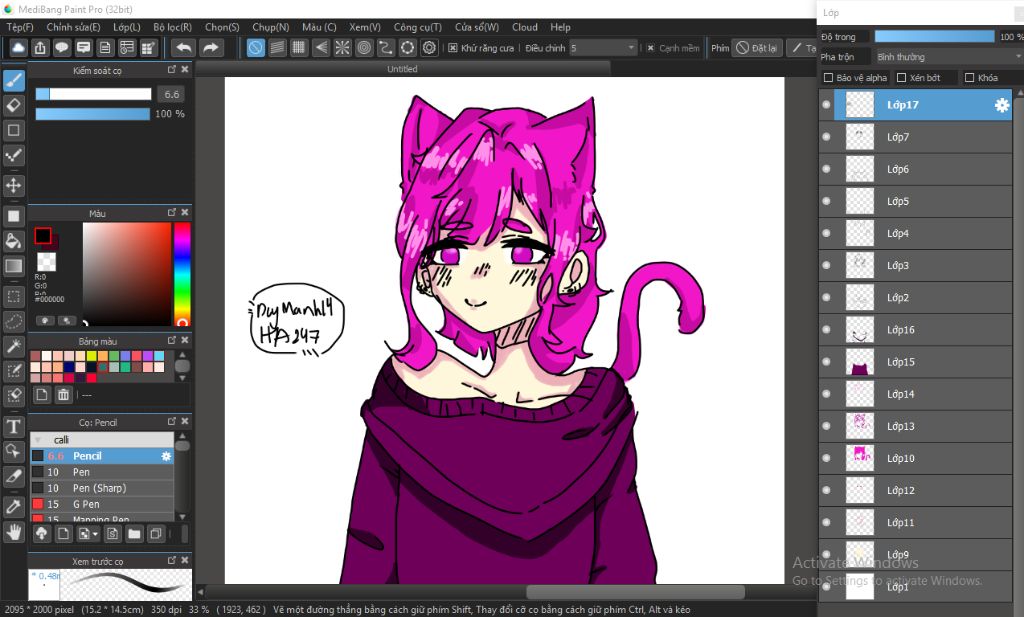Open the gear settings for Lớp17 layer
This screenshot has height=617, width=1024.
pos(1002,105)
